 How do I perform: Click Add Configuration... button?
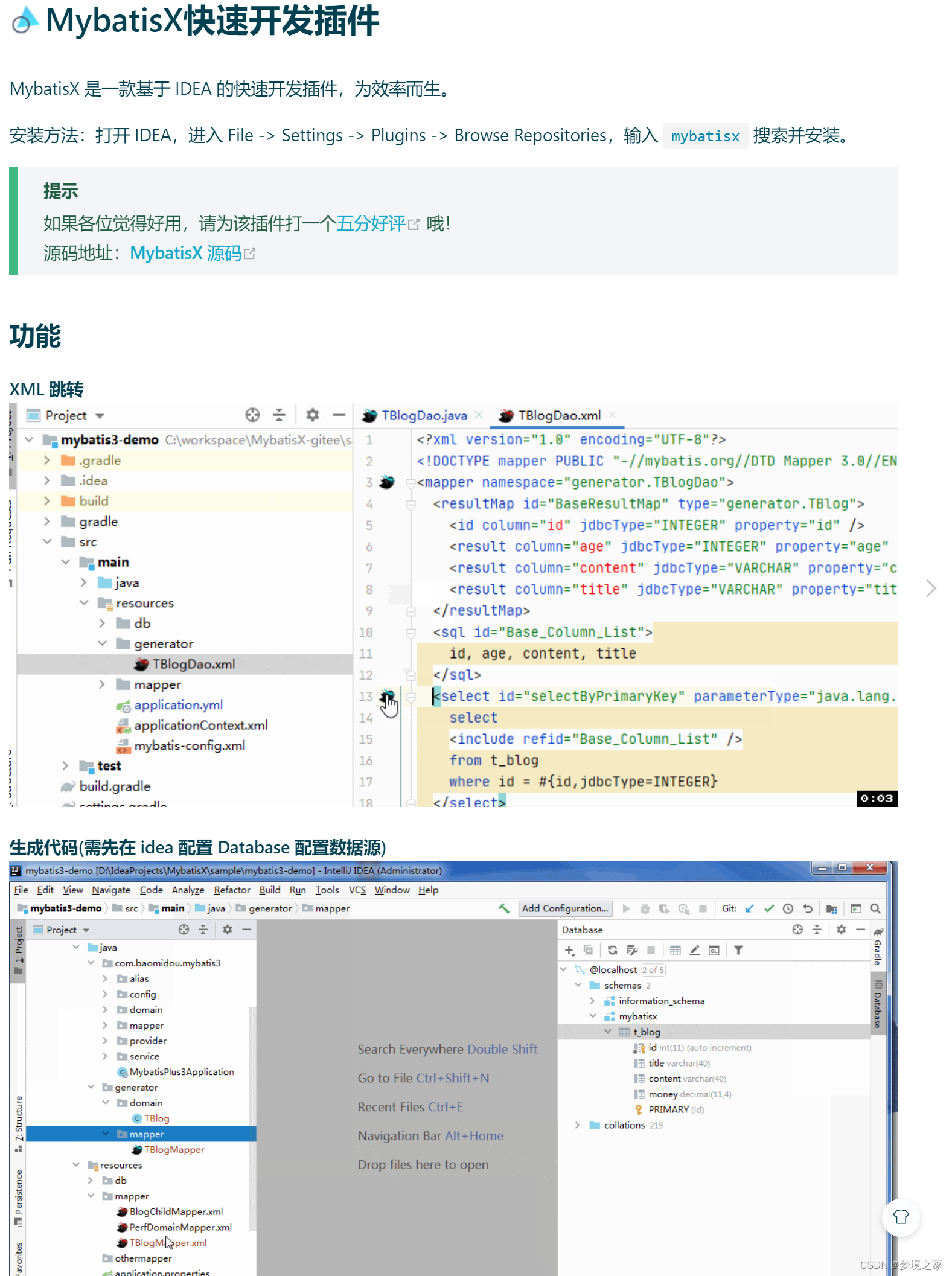565,908
